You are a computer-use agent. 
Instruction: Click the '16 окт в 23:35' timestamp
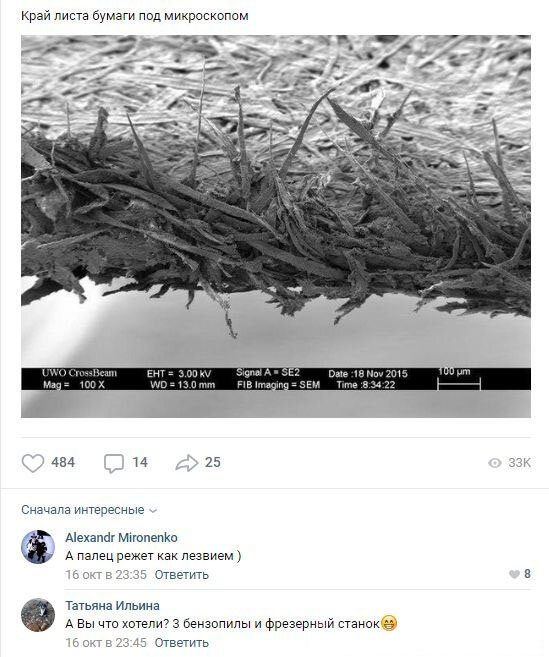(106, 574)
